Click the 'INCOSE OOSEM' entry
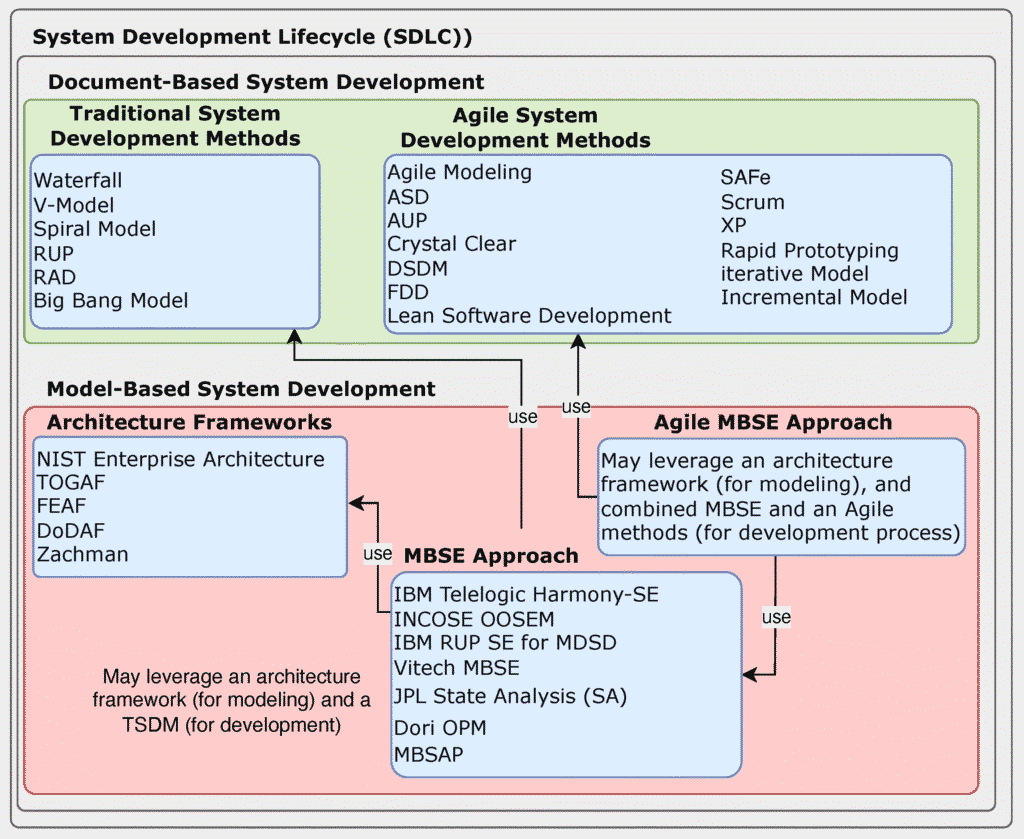Viewport: 1024px width, 839px height. tap(474, 619)
